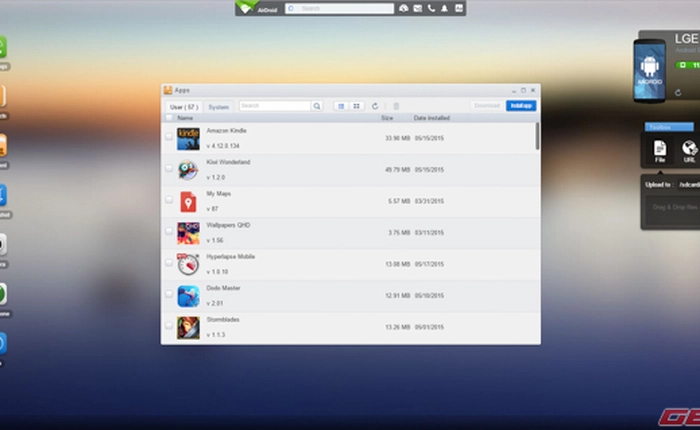Click the phone call icon in top bar
The width and height of the screenshot is (700, 430).
click(x=431, y=8)
